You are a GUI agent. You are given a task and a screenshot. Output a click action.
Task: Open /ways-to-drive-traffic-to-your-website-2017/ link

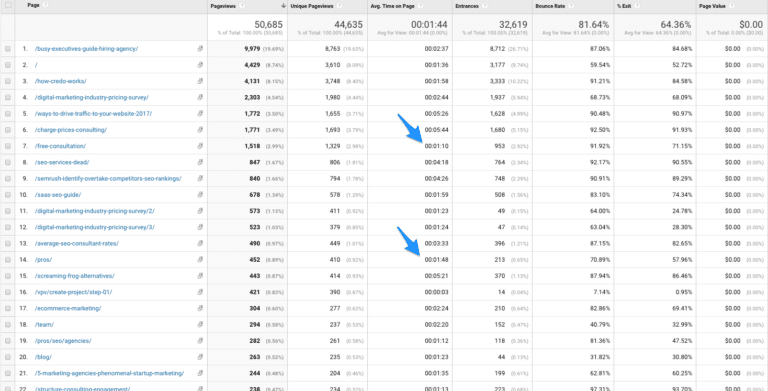93,114
